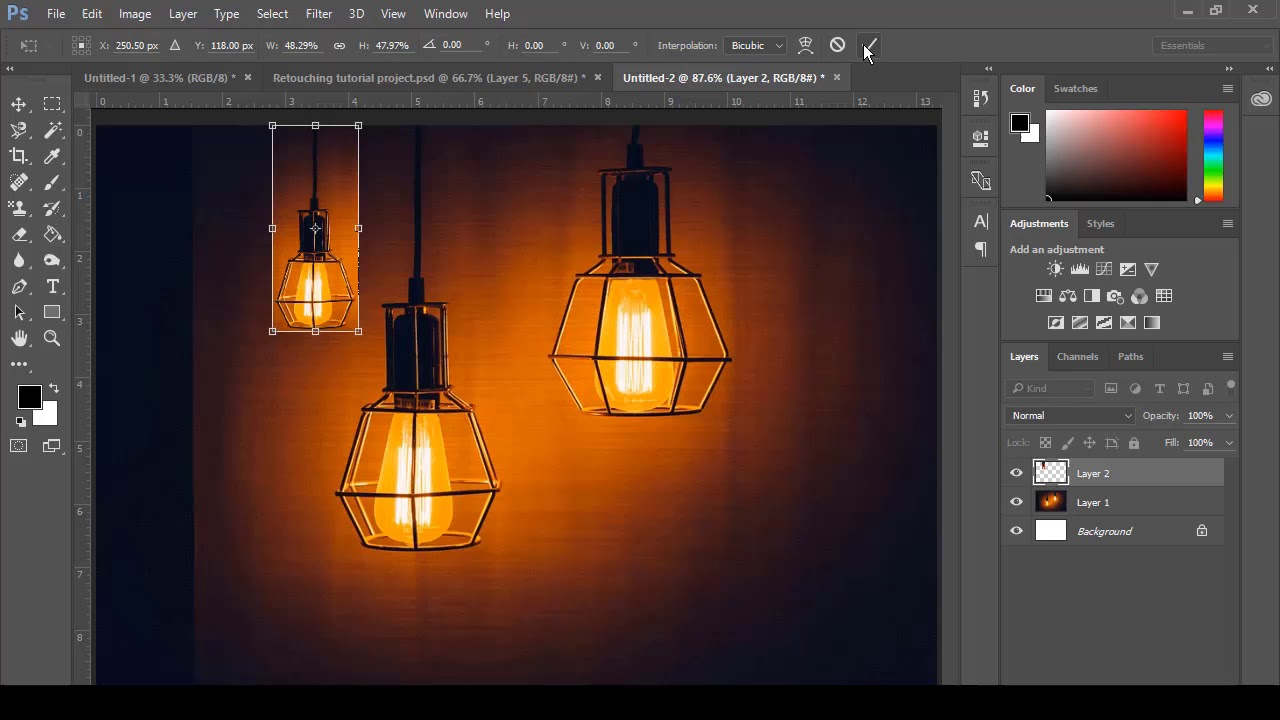Select the Horizontal Type tool
This screenshot has height=720, width=1280.
point(52,286)
